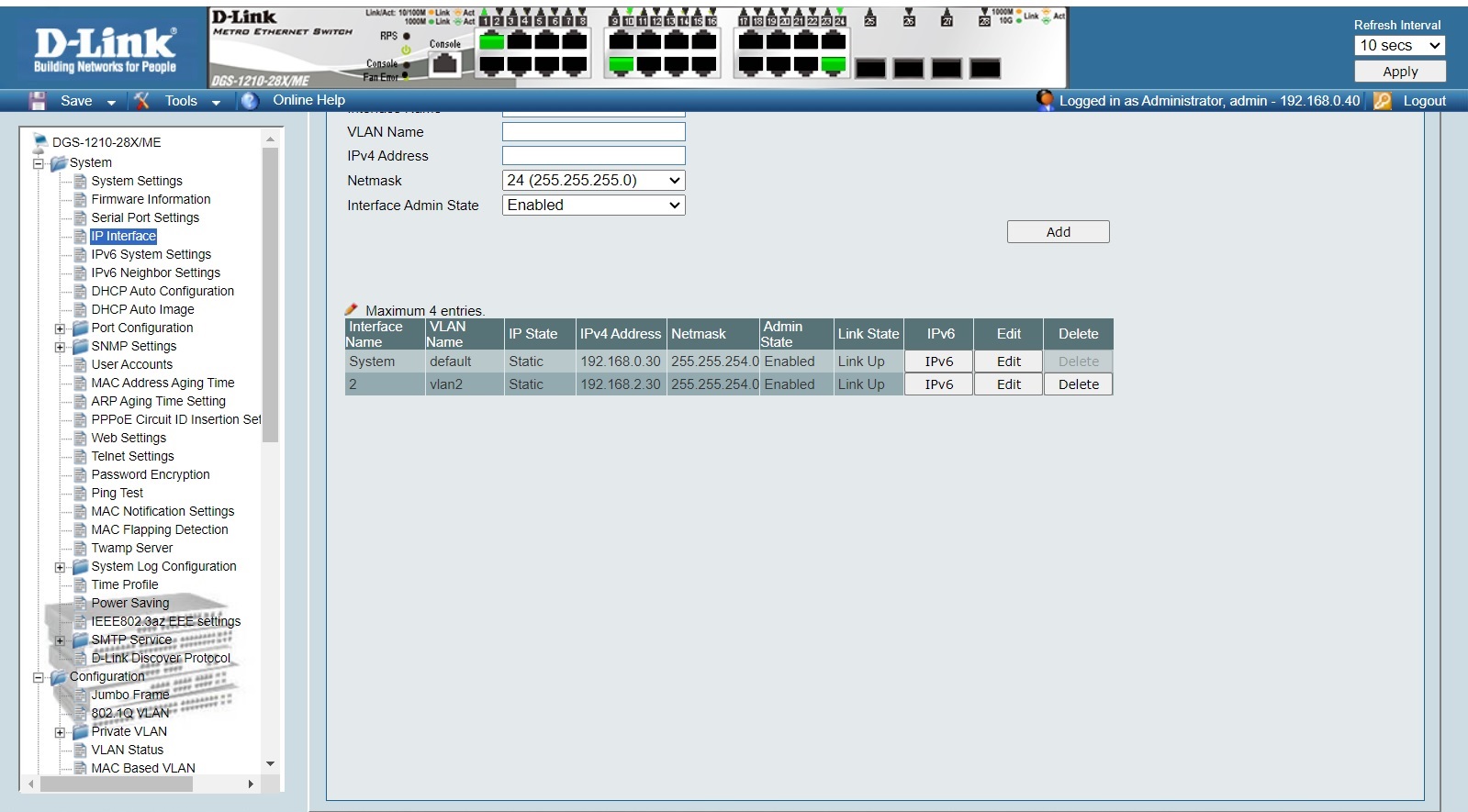Image resolution: width=1468 pixels, height=812 pixels.
Task: Click the Port Configuration folder icon
Action: [80, 328]
